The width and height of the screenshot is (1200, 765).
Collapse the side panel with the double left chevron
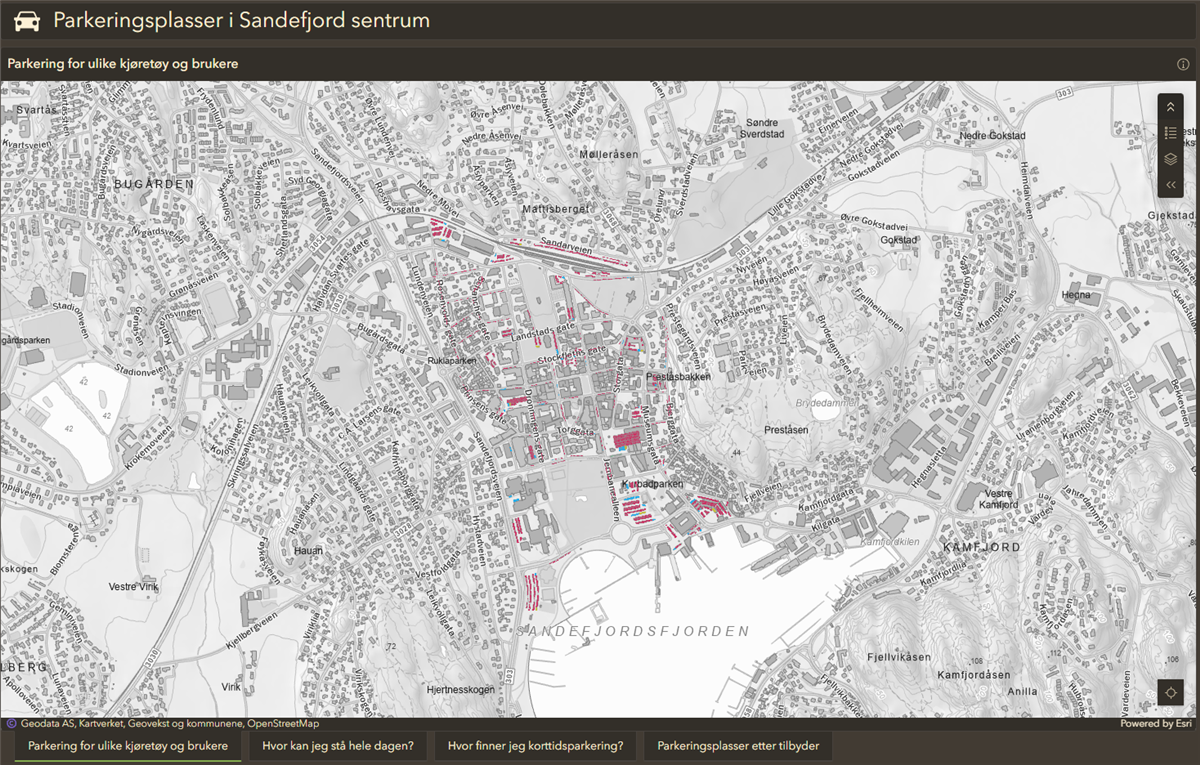point(1170,184)
